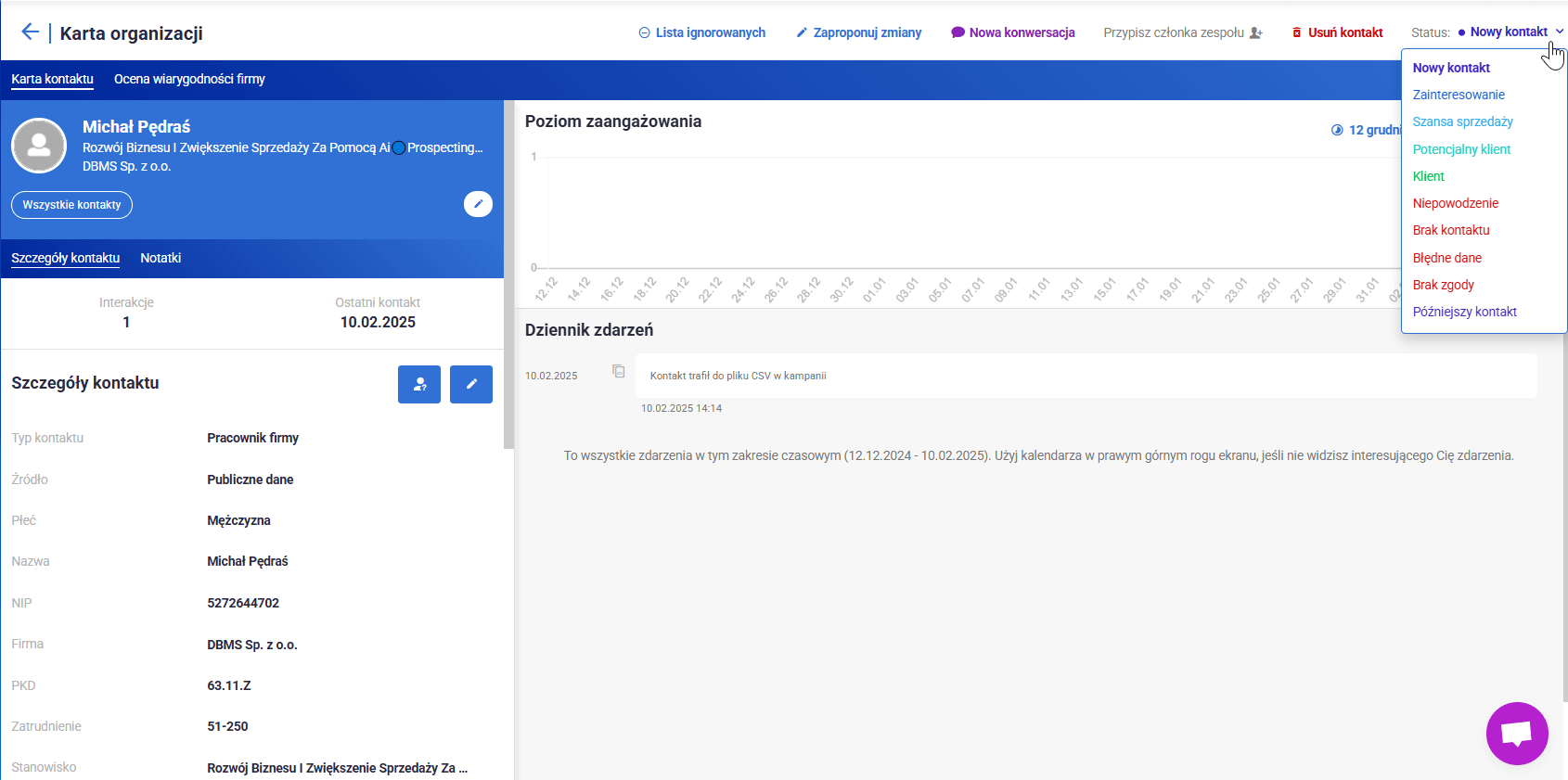Go back using the back arrow
This screenshot has height=780, width=1568.
[x=30, y=32]
